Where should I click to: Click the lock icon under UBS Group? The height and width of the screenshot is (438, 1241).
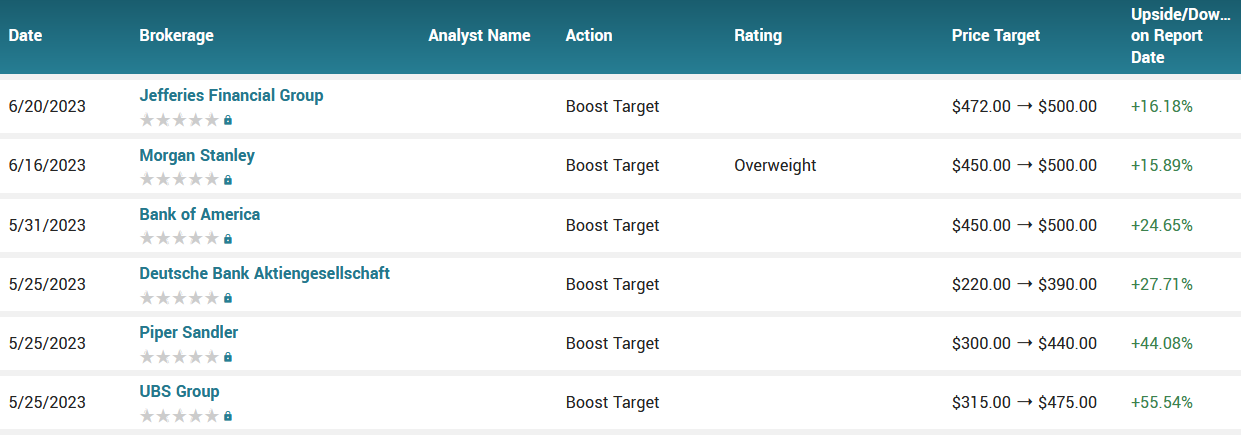(228, 416)
